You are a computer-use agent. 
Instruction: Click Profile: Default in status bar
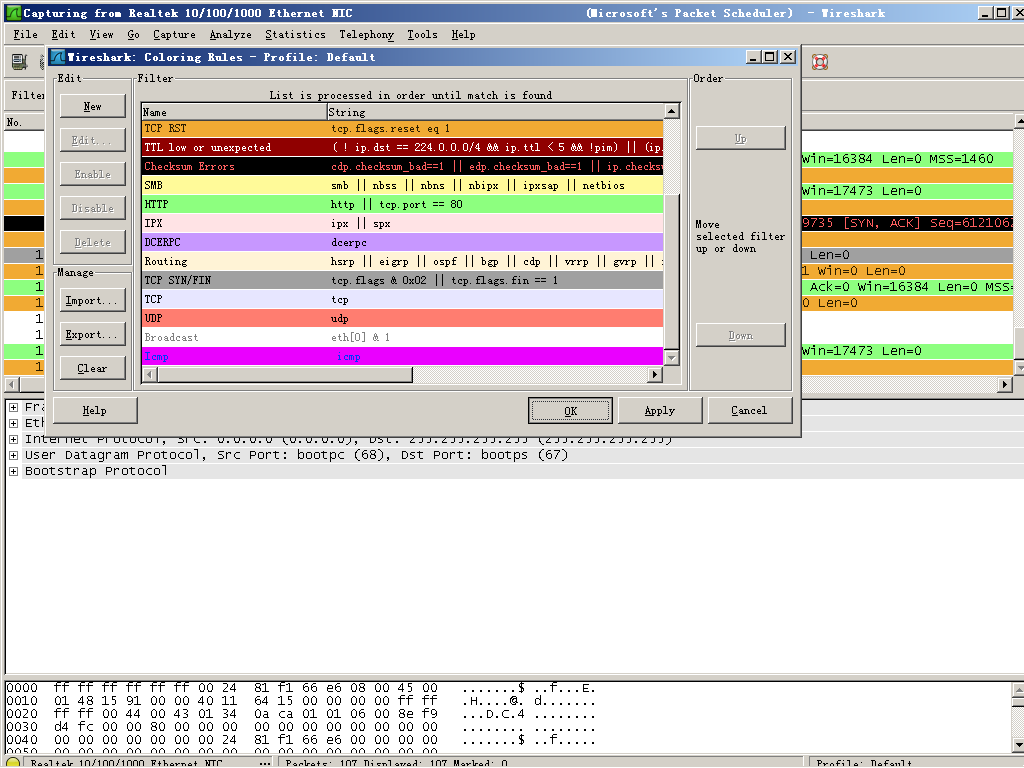point(865,763)
